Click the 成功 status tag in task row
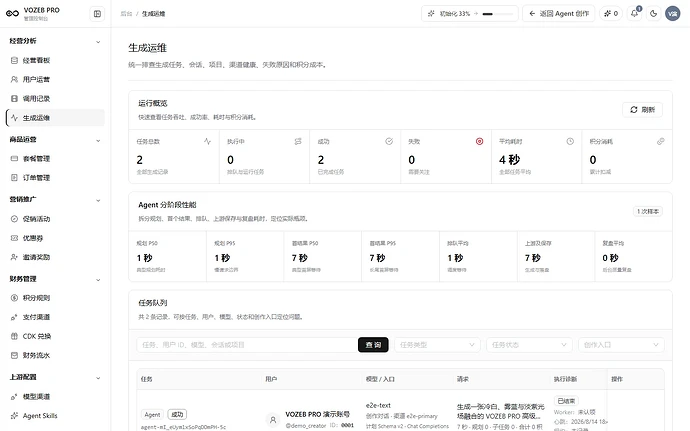This screenshot has height=431, width=690. pyautogui.click(x=177, y=415)
